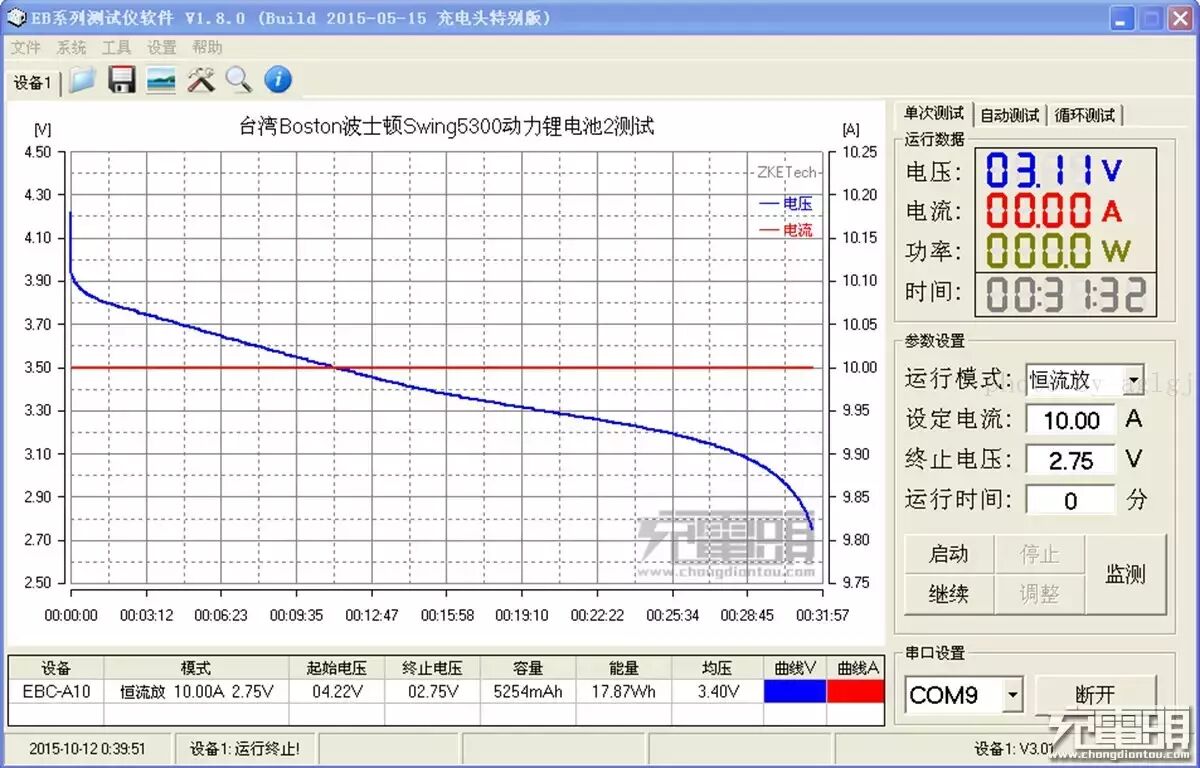
Task: Click the power readout 000.0 W
Action: click(x=1056, y=251)
